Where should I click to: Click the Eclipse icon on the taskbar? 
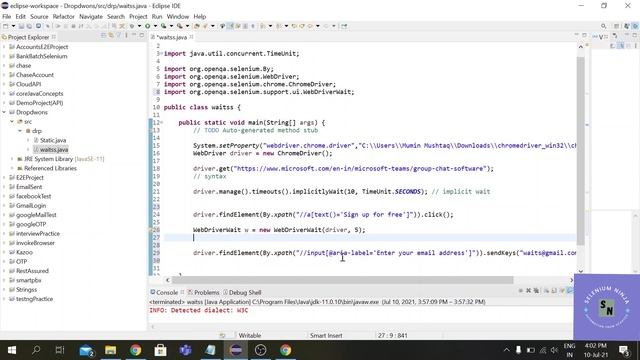(x=236, y=350)
